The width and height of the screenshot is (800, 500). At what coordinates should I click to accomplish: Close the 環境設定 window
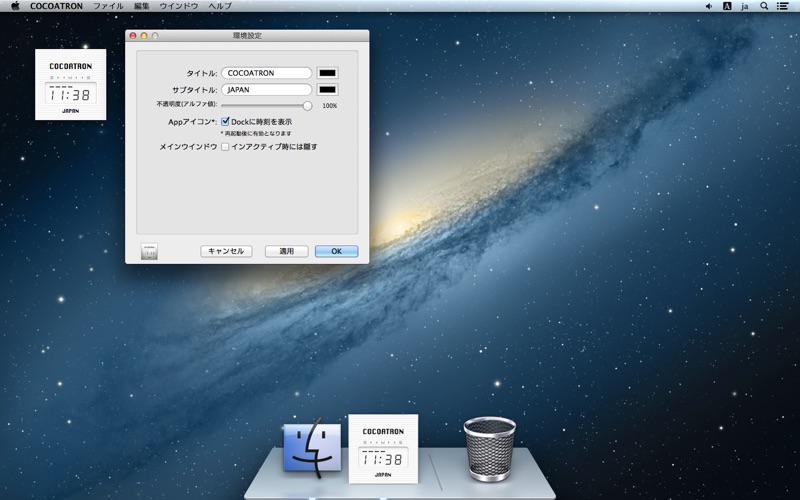point(133,36)
